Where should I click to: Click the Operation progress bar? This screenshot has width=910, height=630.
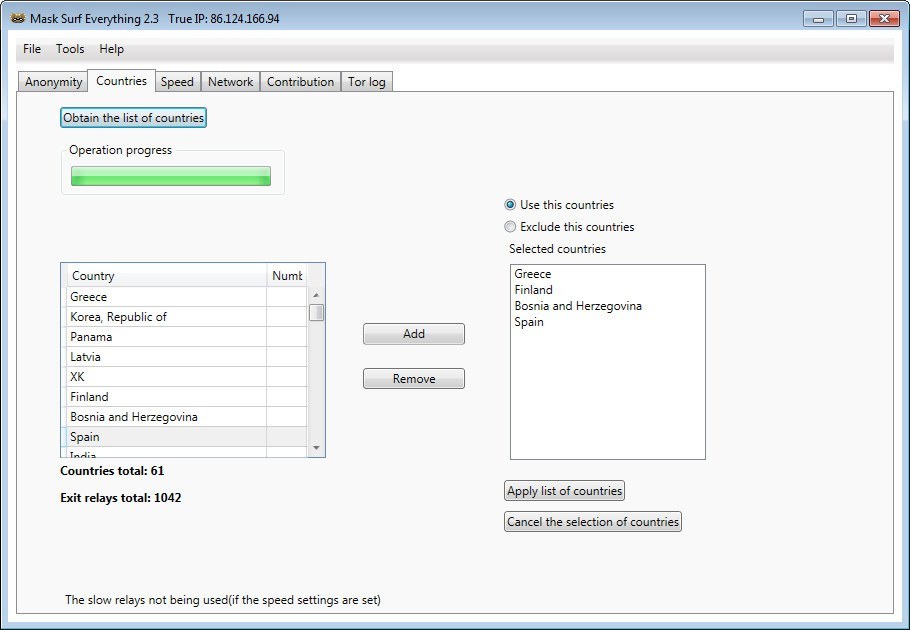[x=171, y=176]
